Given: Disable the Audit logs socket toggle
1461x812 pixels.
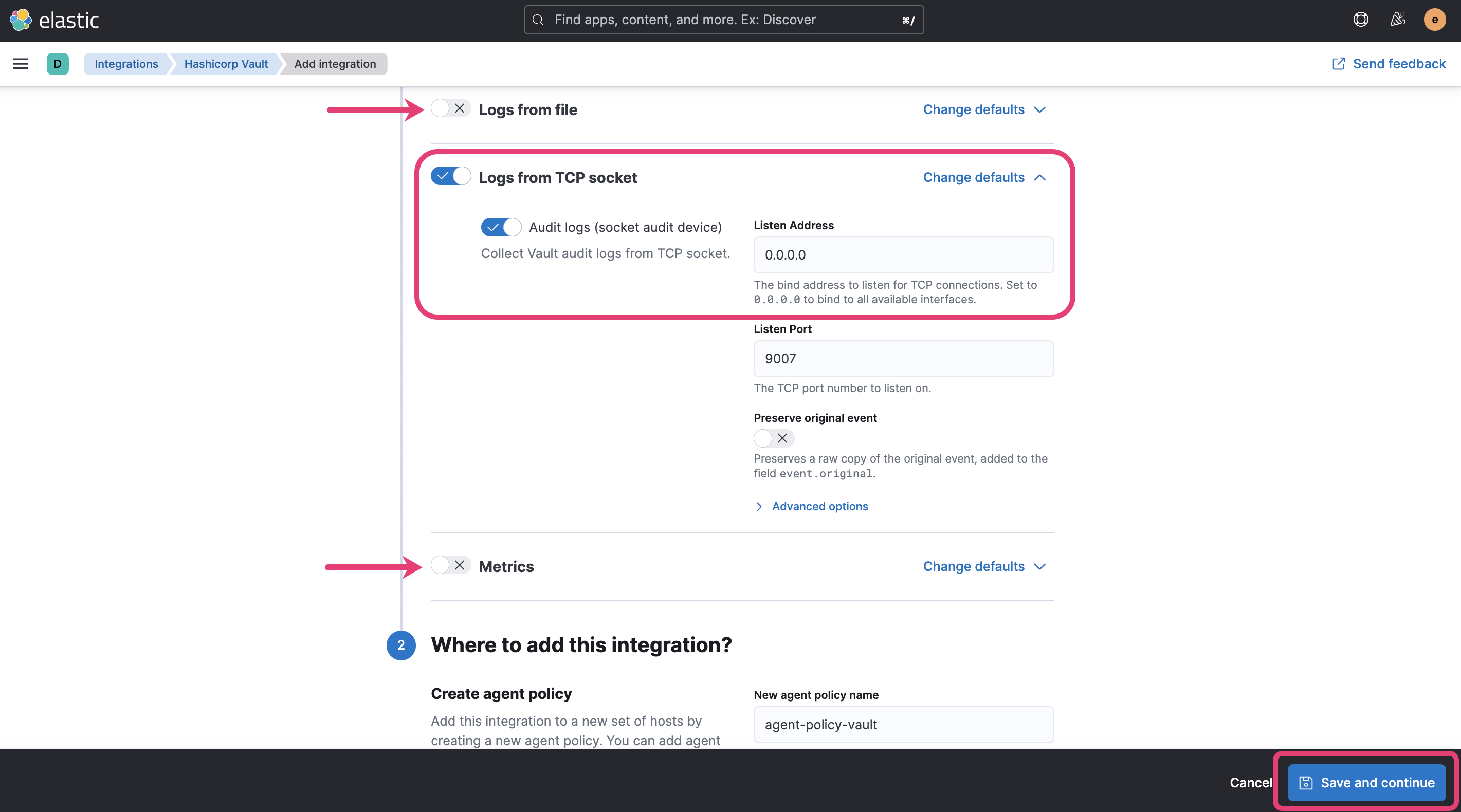Looking at the screenshot, I should pos(500,227).
